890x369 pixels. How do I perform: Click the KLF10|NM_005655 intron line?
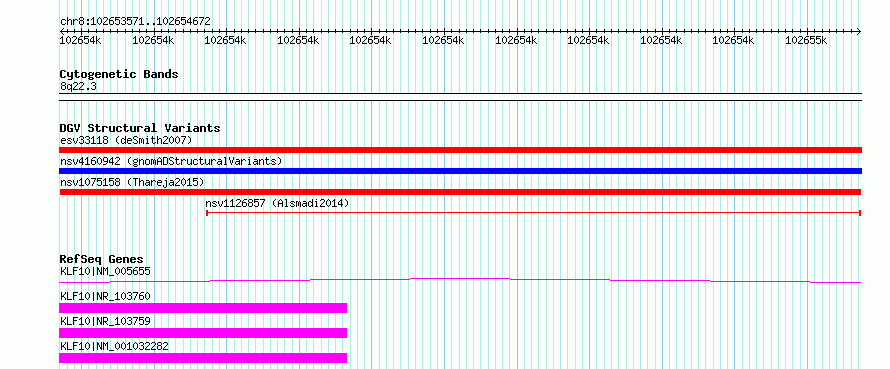point(460,280)
